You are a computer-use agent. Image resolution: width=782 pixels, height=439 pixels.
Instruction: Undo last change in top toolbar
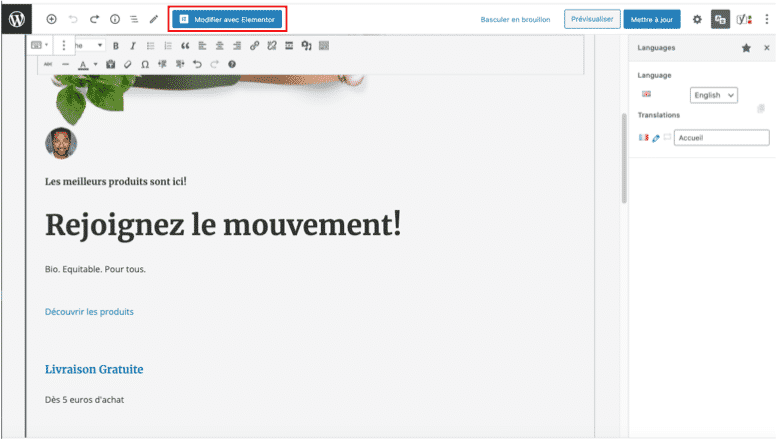coord(73,19)
